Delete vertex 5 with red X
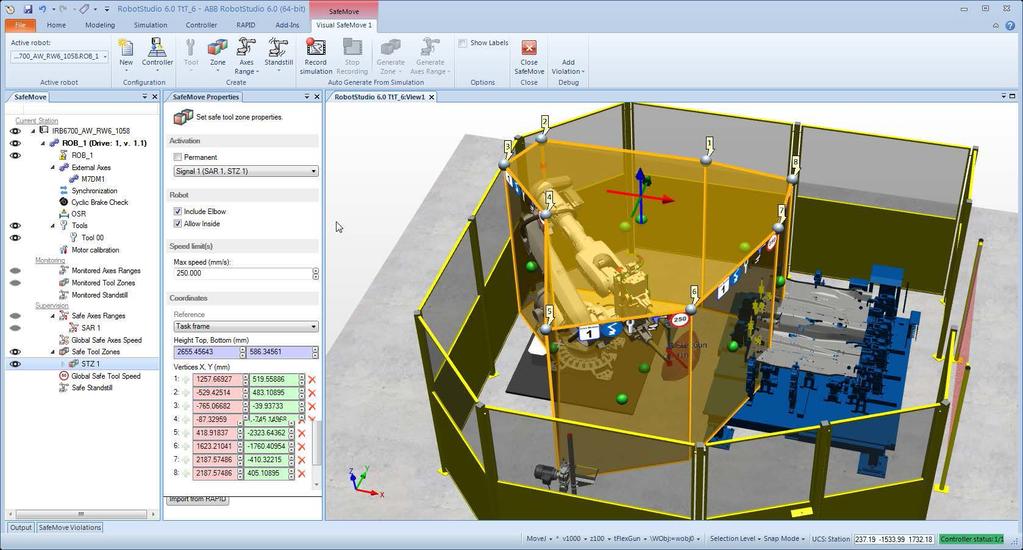 point(301,433)
